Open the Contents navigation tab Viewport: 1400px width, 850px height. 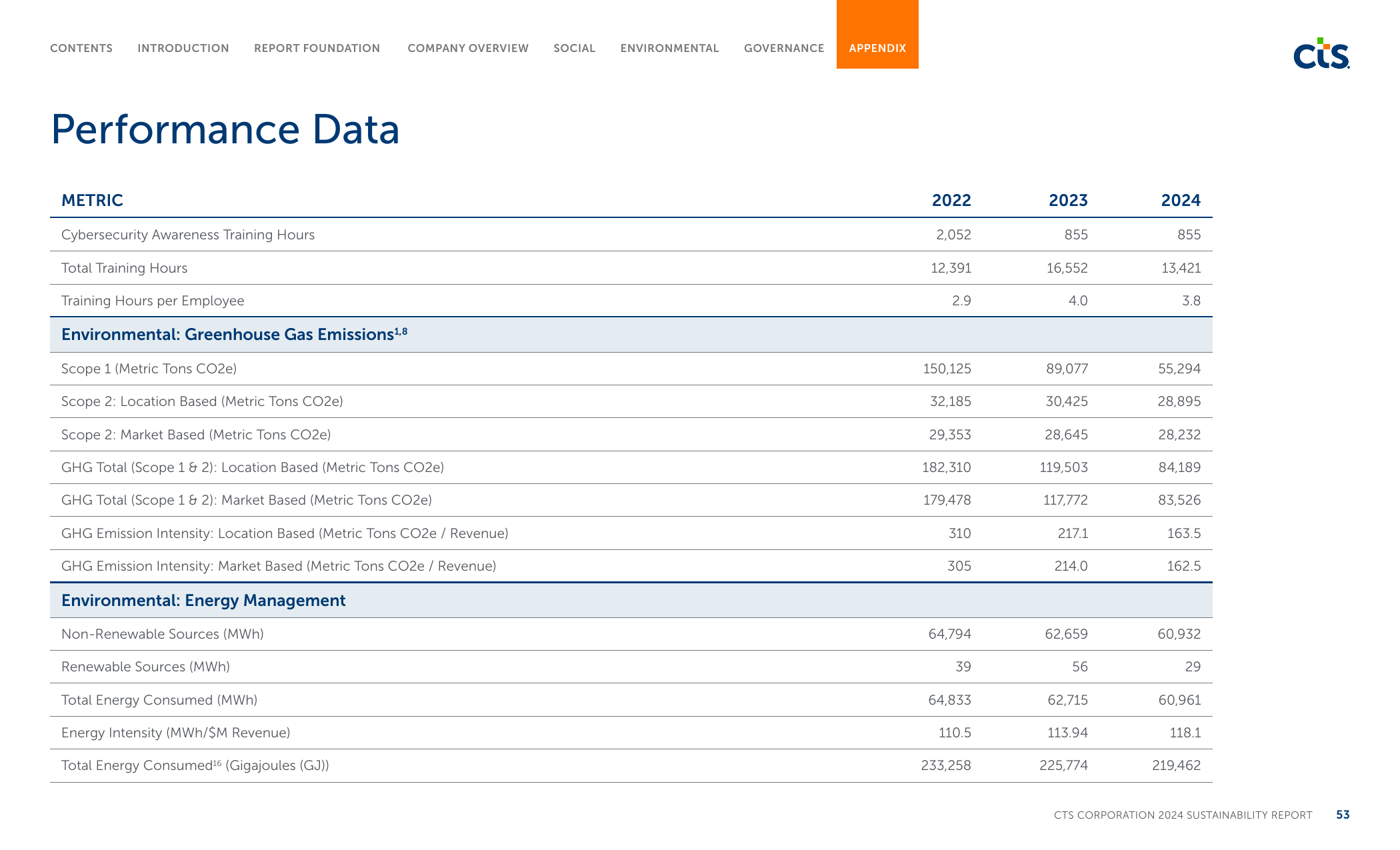81,48
